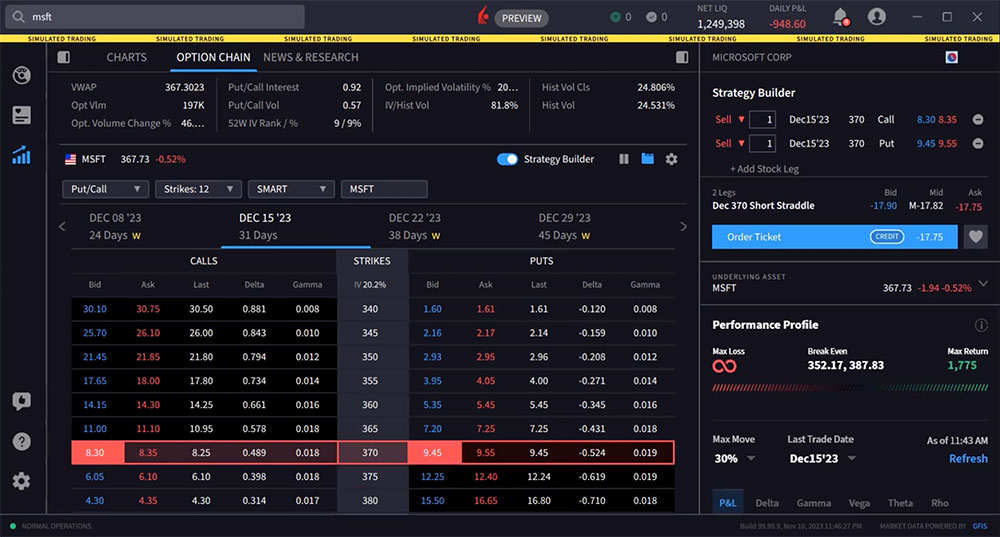Click the pause icon beside Strategy Builder

(624, 159)
